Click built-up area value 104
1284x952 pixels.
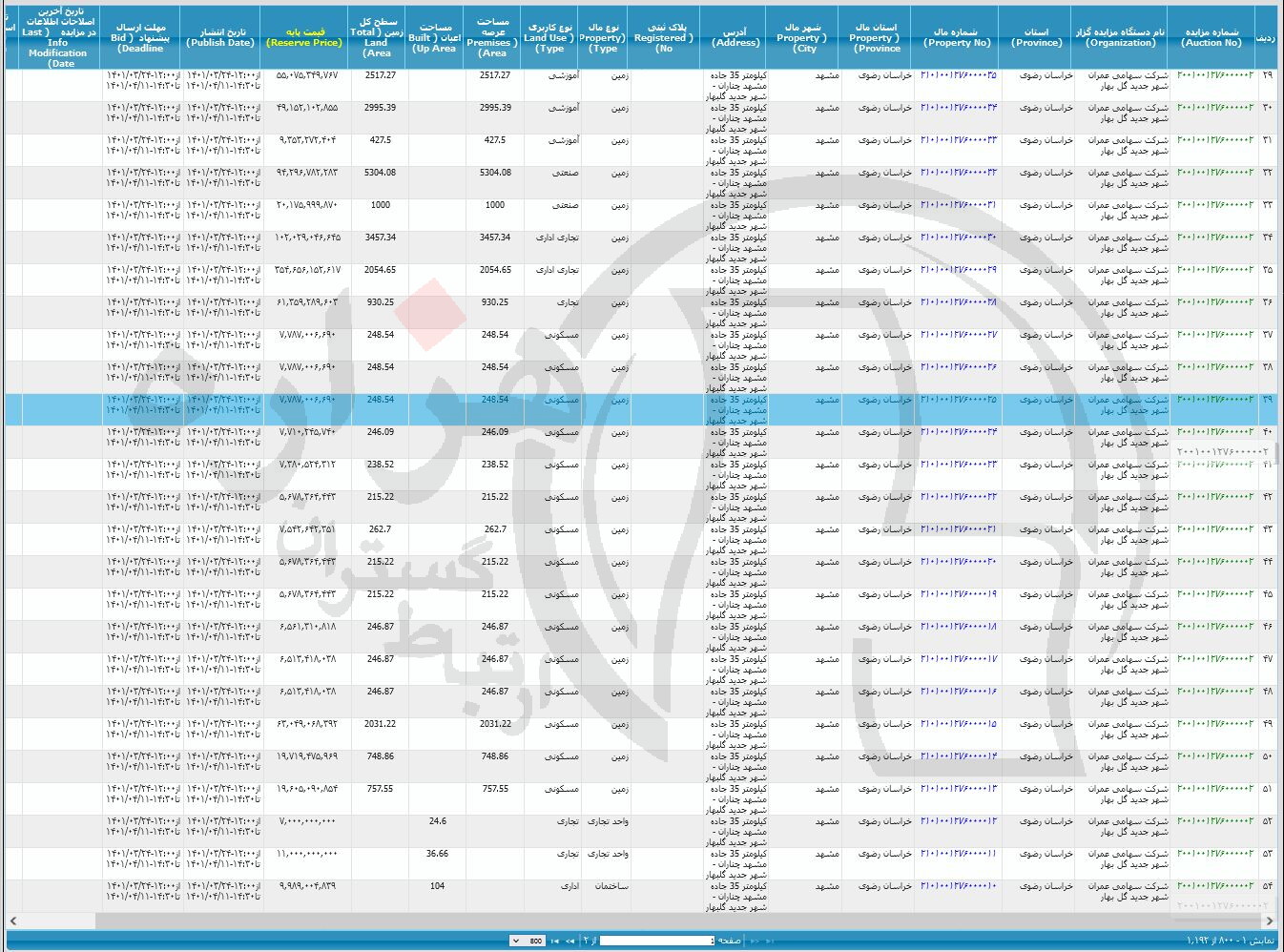[437, 886]
